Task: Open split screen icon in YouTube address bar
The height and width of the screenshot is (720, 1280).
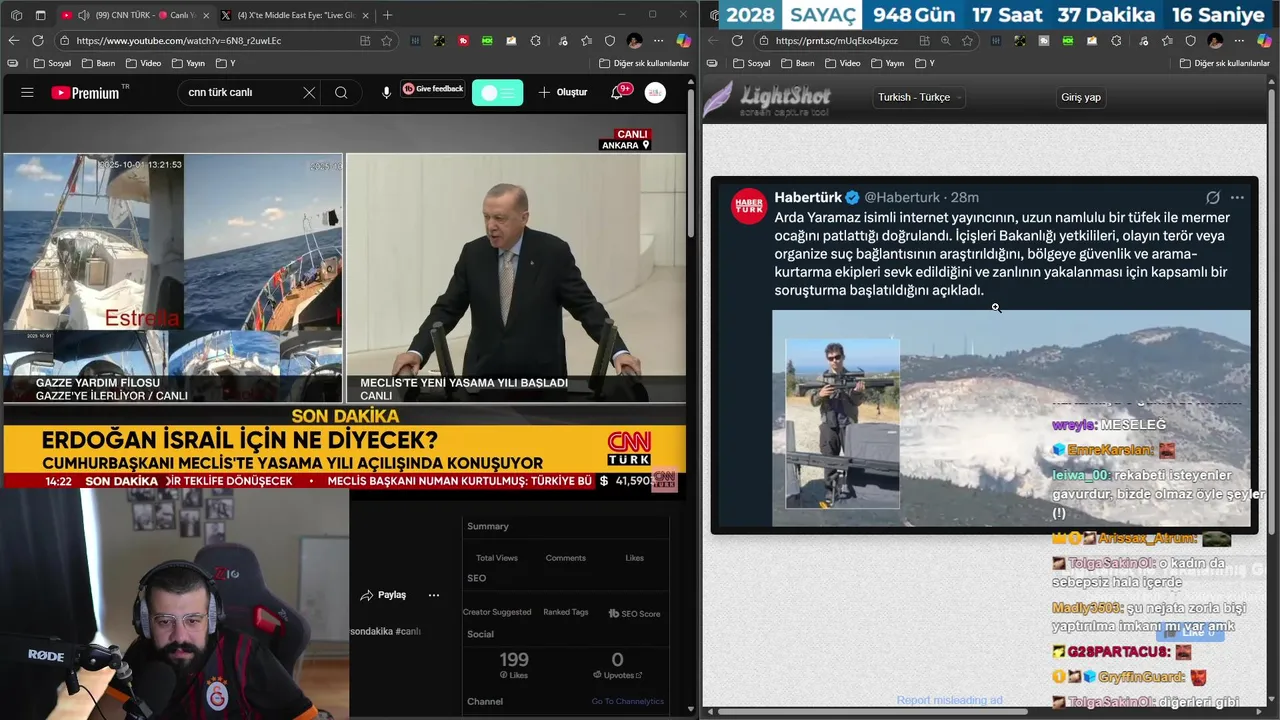Action: click(x=365, y=41)
